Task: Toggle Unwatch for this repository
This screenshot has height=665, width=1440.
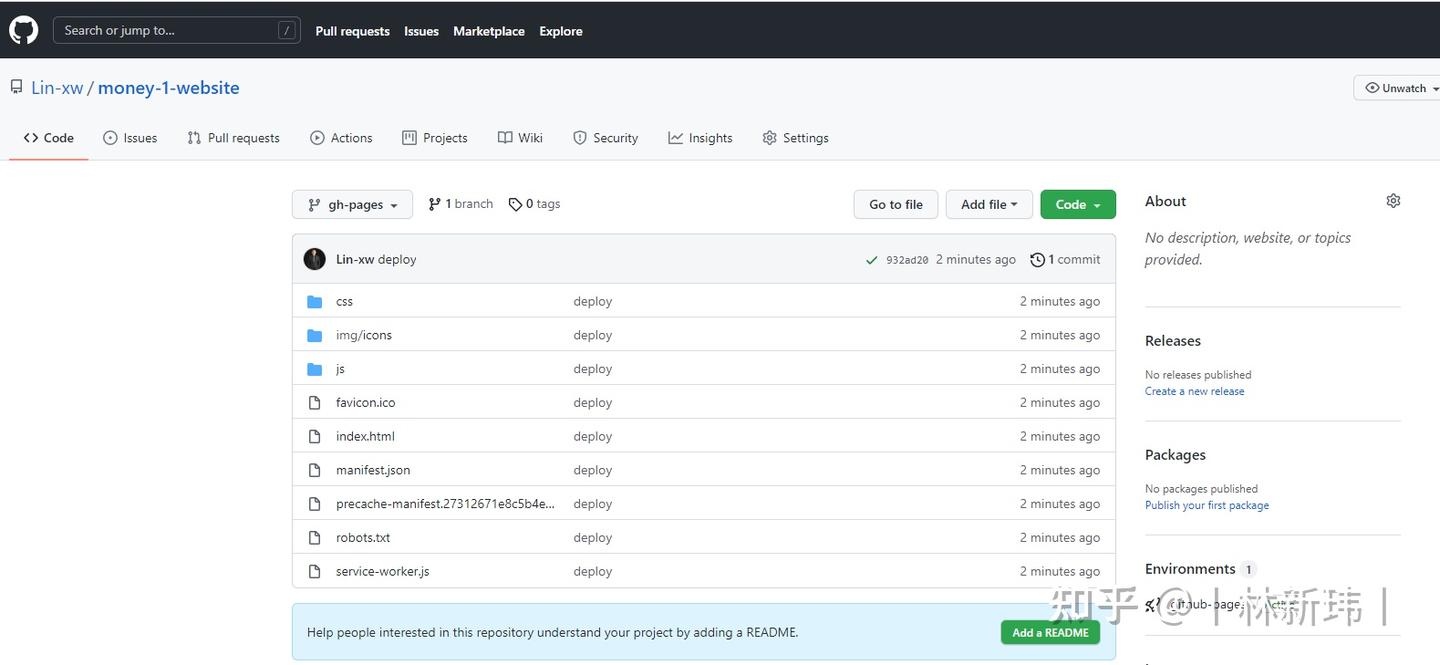Action: coord(1397,88)
